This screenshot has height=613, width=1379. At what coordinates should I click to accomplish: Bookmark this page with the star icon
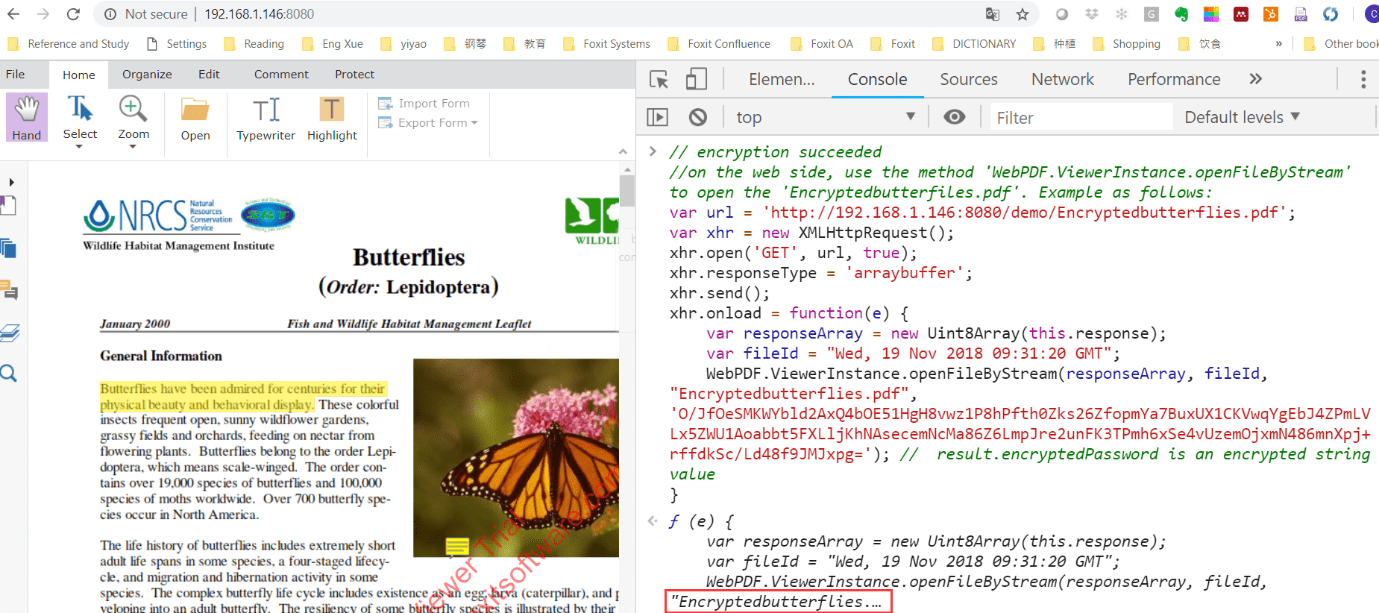(1022, 14)
